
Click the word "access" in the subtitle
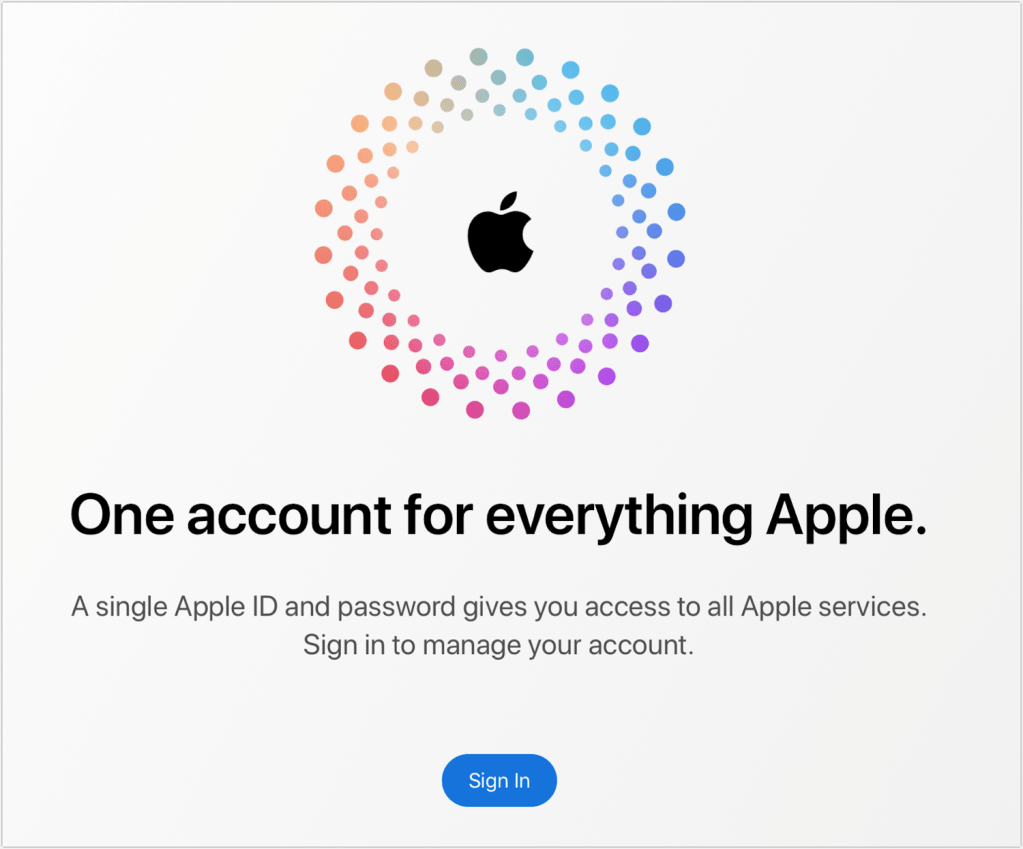click(627, 608)
